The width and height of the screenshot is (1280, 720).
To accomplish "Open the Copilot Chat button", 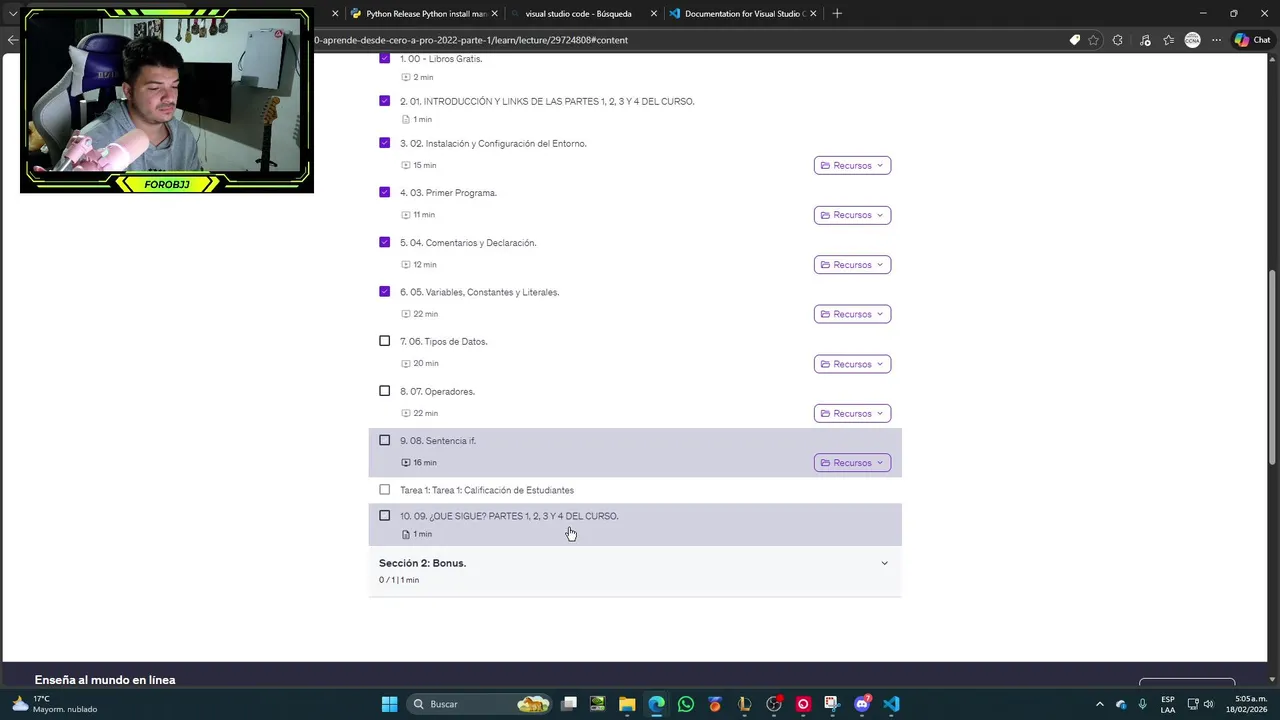I will point(1252,40).
